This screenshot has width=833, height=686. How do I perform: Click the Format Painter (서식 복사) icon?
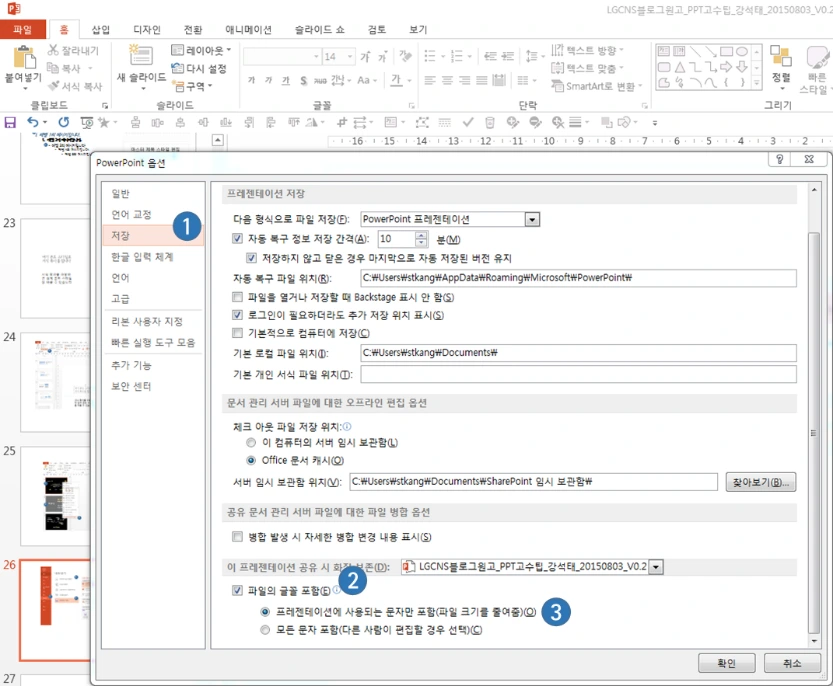pos(53,86)
